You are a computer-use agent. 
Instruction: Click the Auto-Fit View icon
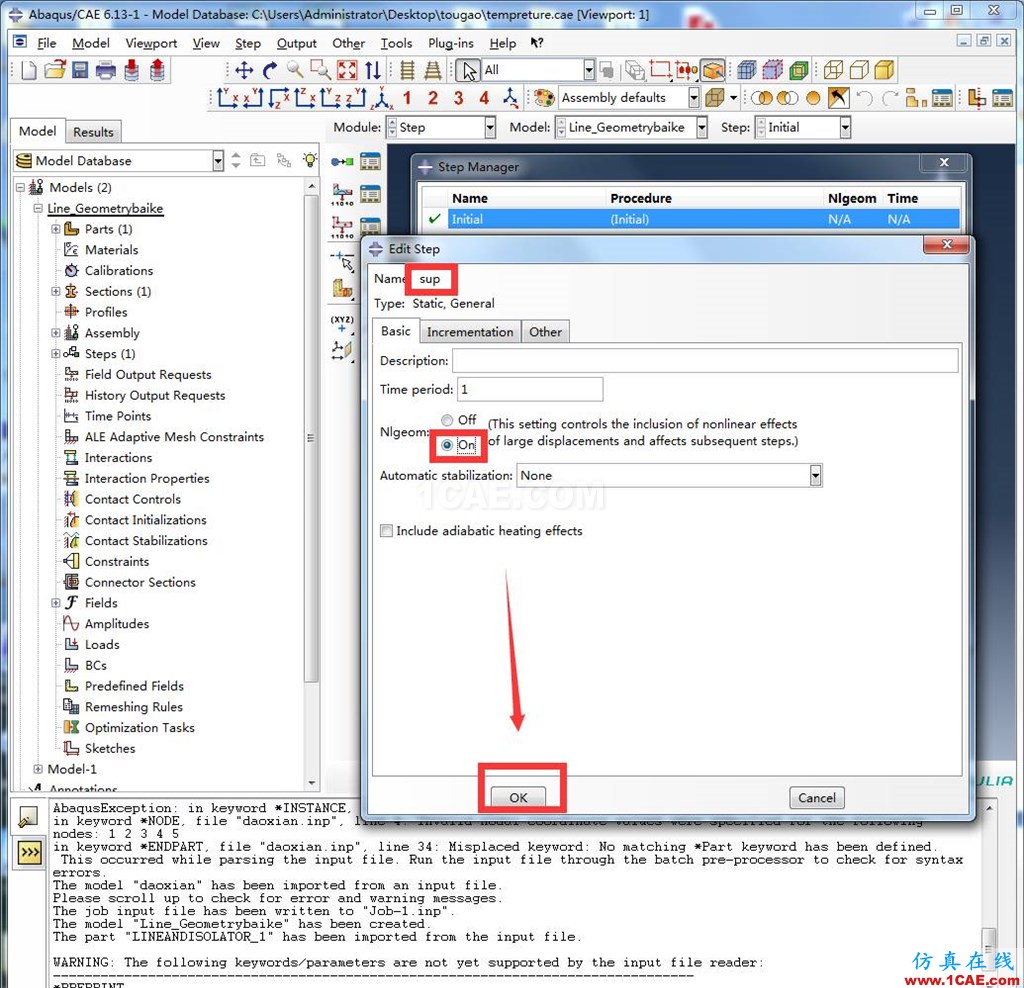pos(347,70)
